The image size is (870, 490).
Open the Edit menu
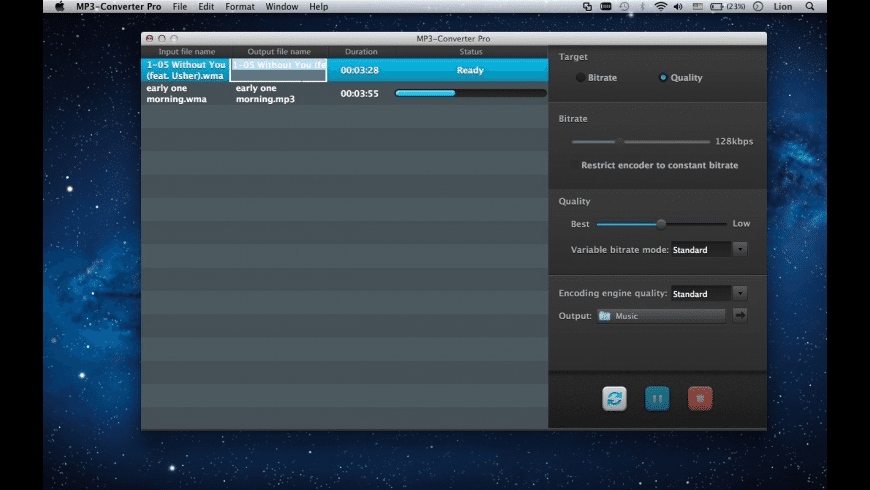pos(206,7)
